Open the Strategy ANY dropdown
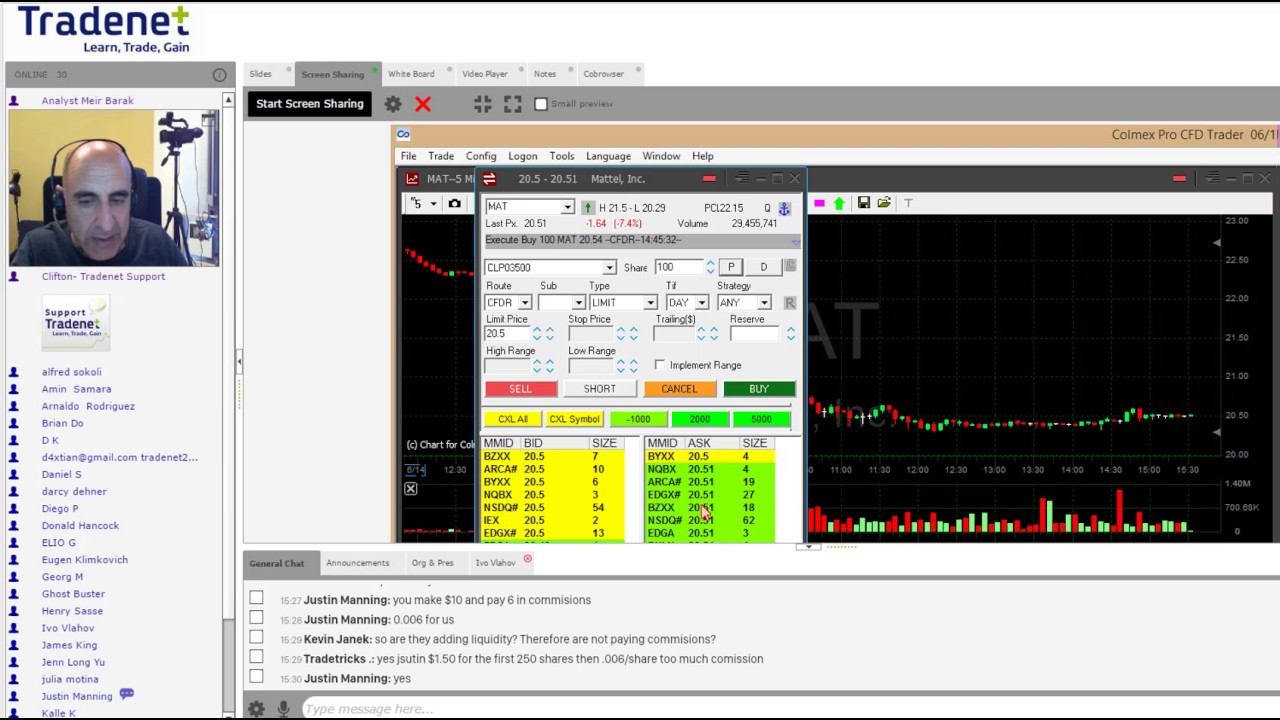Image resolution: width=1280 pixels, height=720 pixels. [x=764, y=303]
